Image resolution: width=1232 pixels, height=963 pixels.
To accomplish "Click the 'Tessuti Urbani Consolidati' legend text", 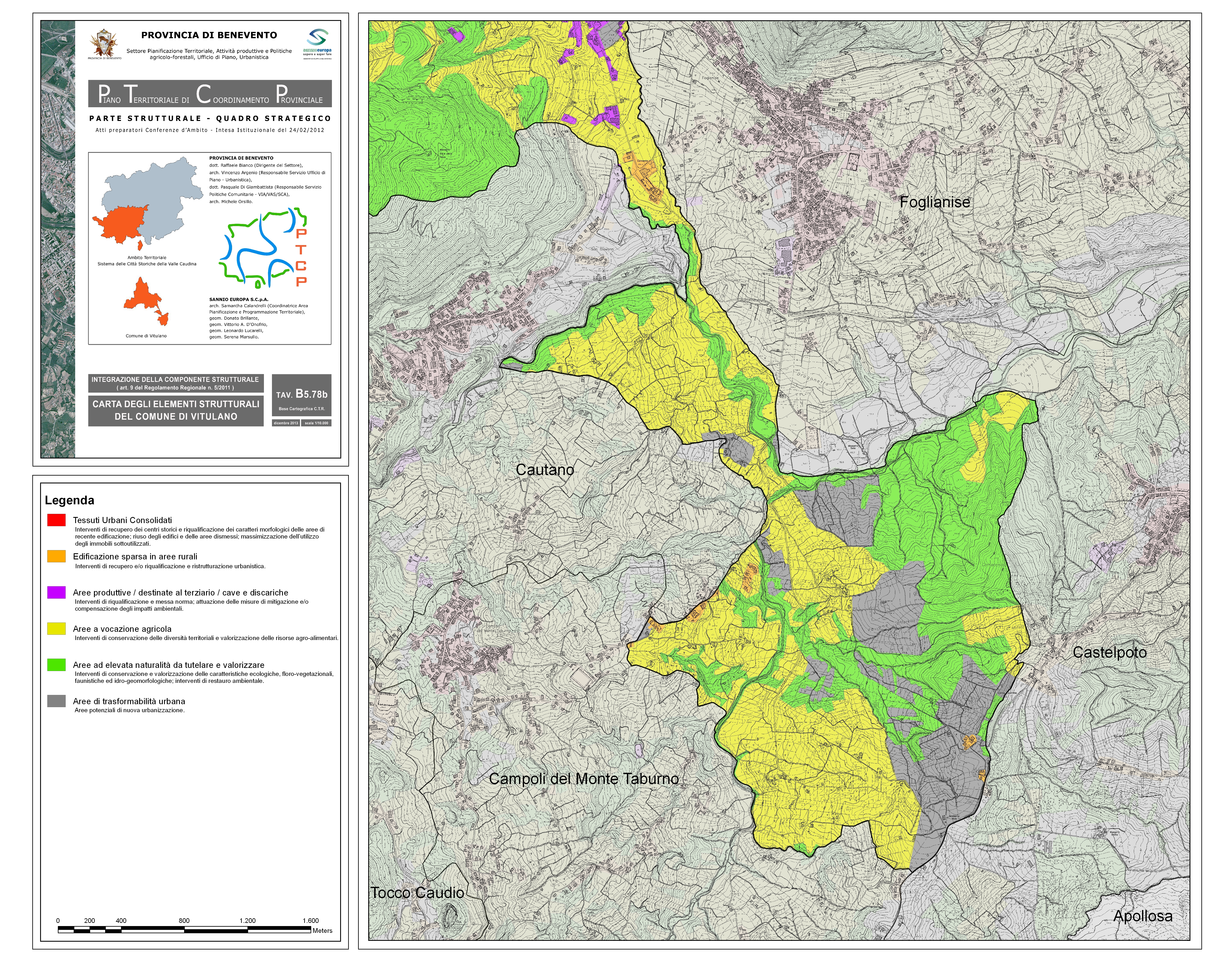I will tap(122, 520).
